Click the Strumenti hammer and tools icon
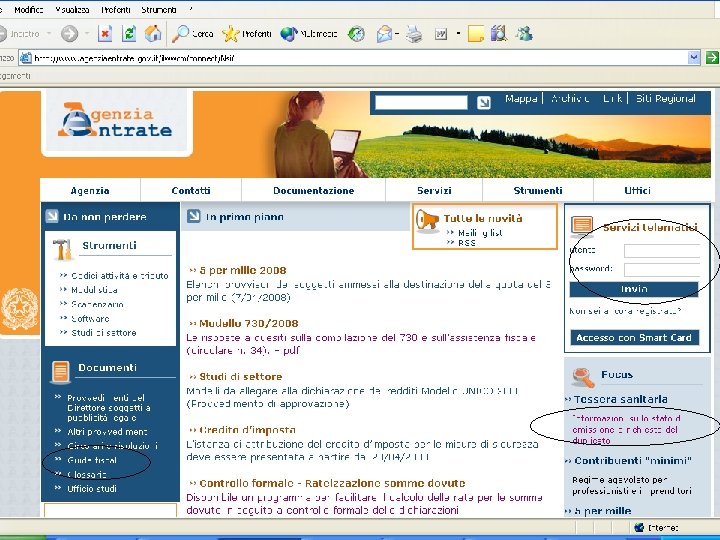 [x=62, y=249]
